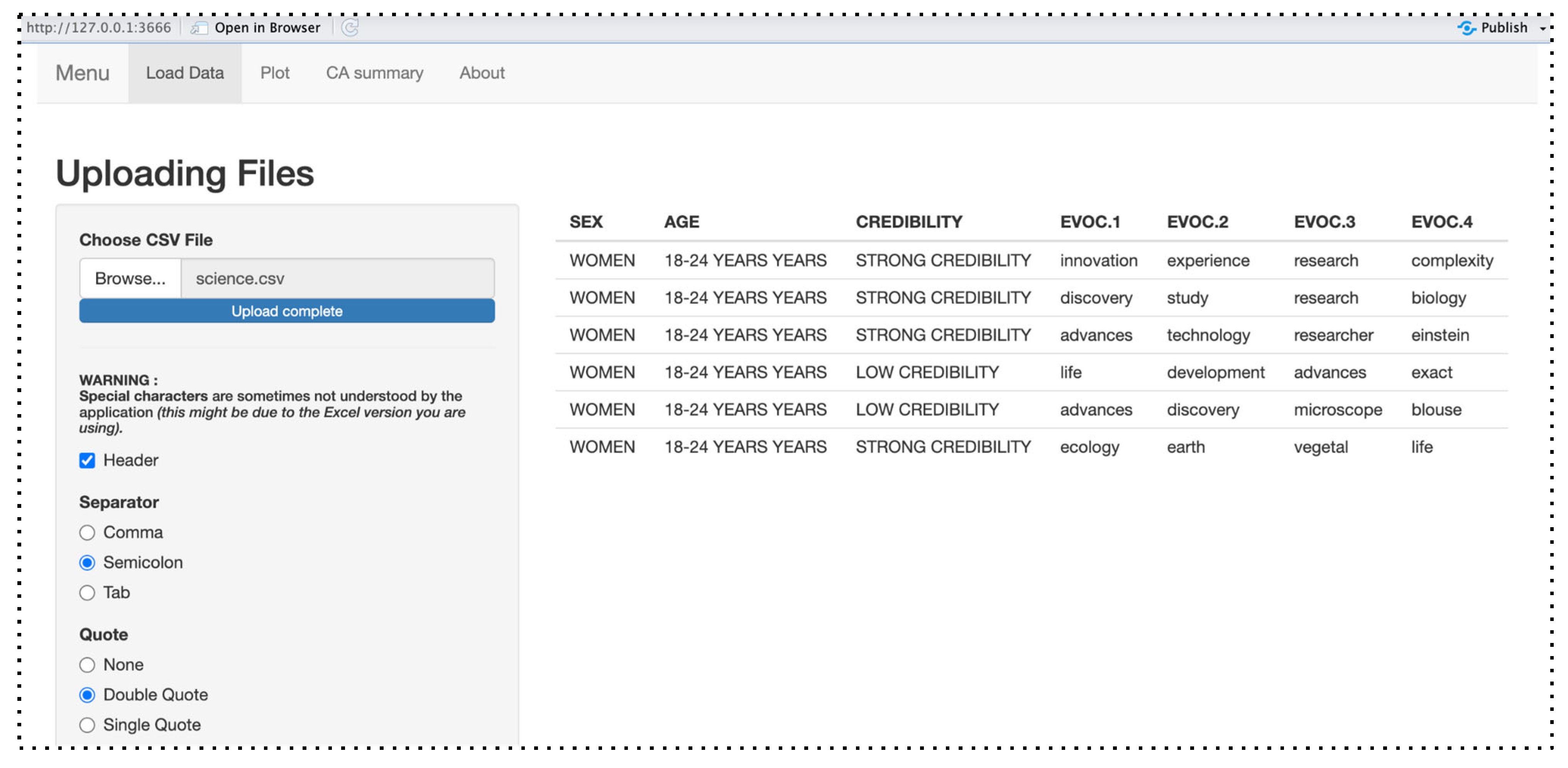Click the Upload complete progress bar
The width and height of the screenshot is (1568, 768).
287,311
